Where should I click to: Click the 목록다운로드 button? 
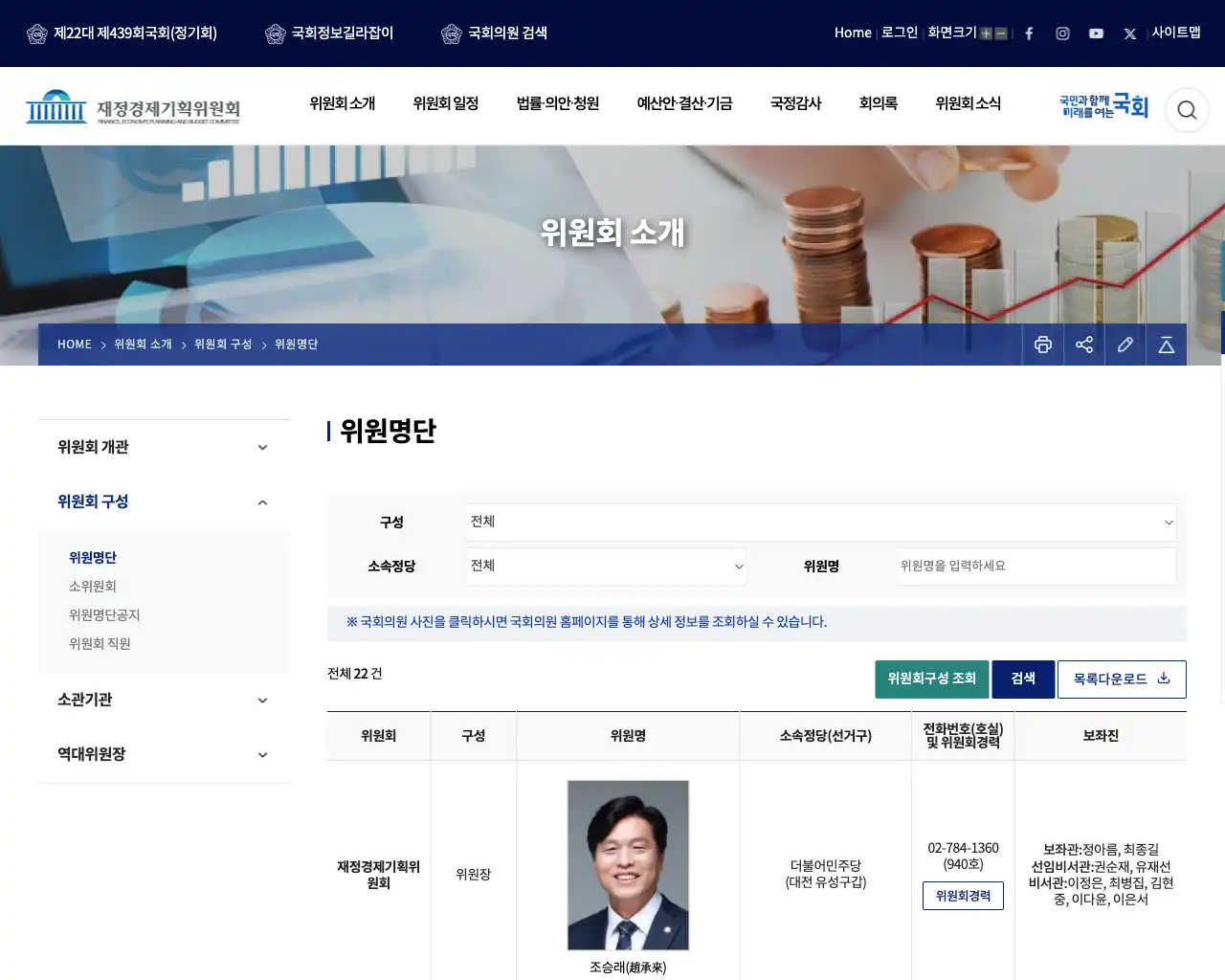tap(1122, 679)
